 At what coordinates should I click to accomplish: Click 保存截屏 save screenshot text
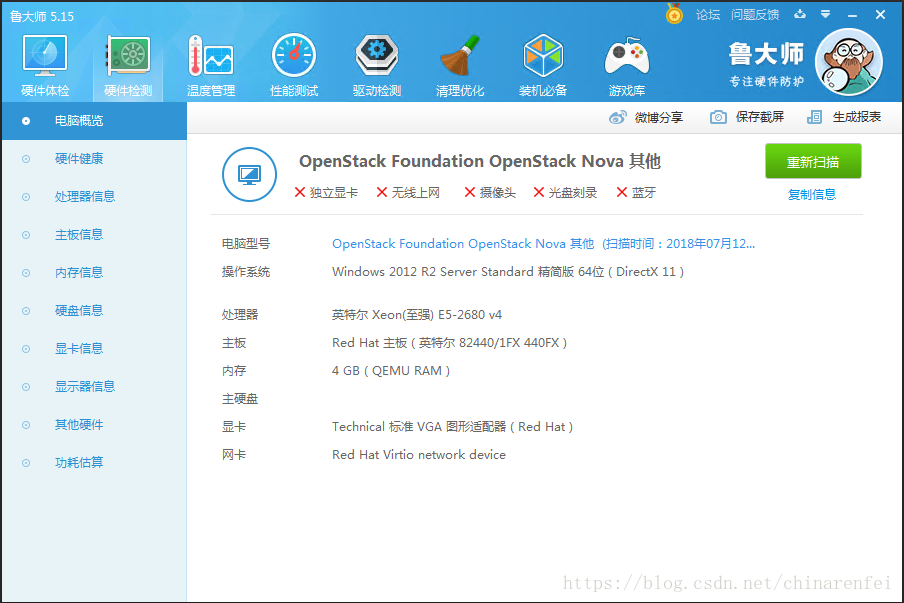pyautogui.click(x=759, y=117)
